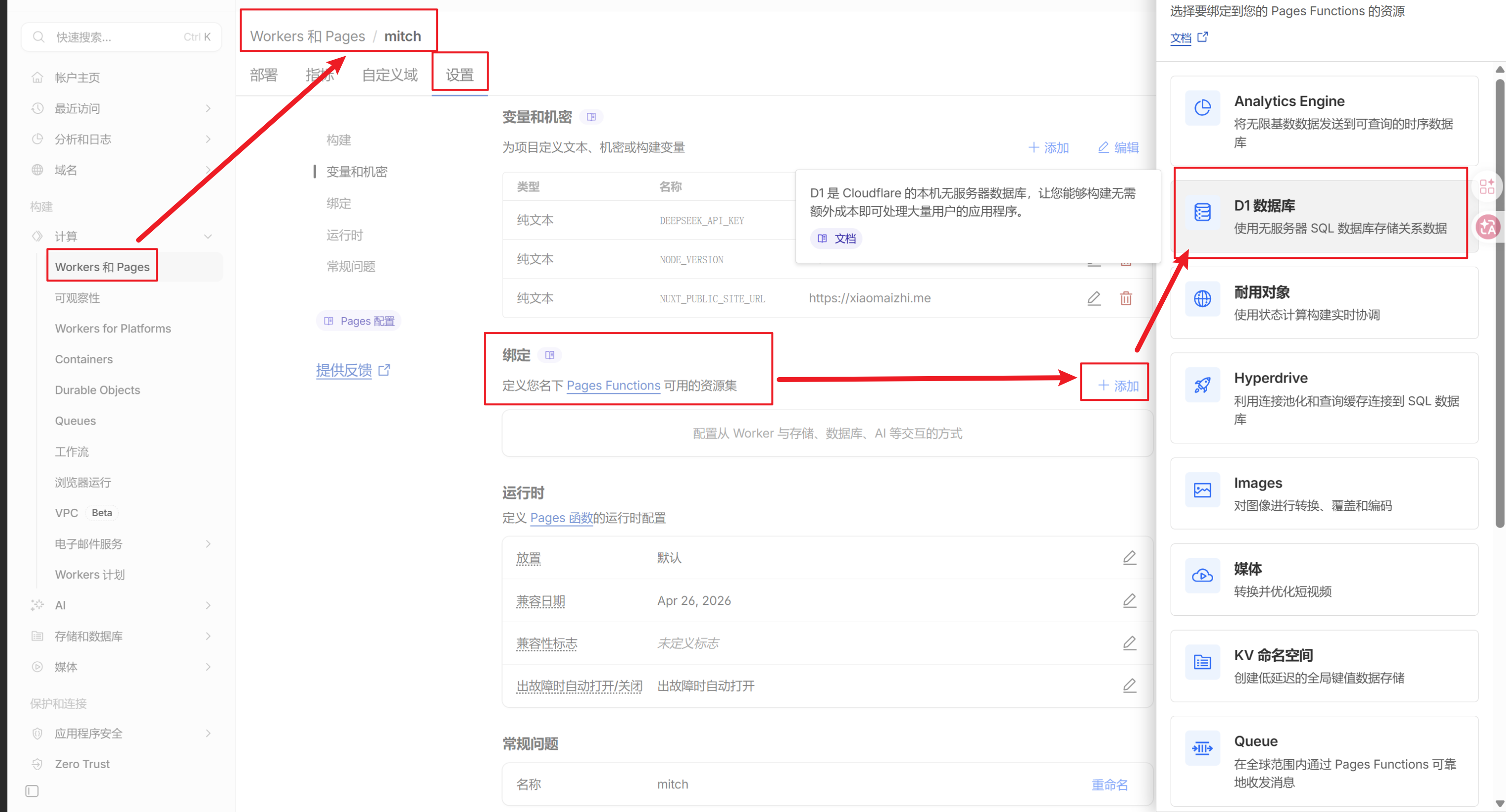
Task: Click the 最近访问 clock icon
Action: click(x=37, y=108)
